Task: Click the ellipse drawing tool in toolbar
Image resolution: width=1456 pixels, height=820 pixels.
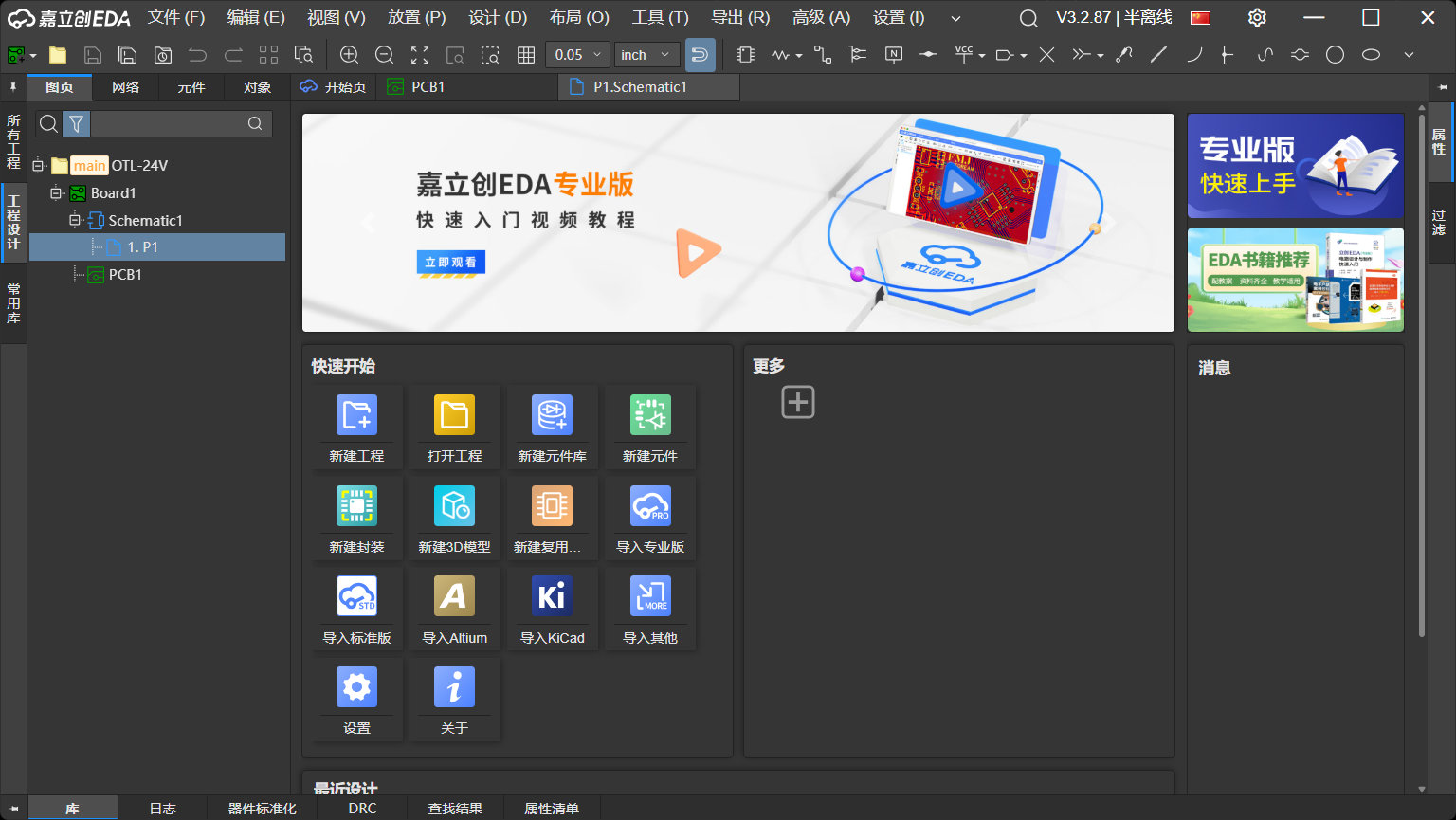Action: [1371, 55]
